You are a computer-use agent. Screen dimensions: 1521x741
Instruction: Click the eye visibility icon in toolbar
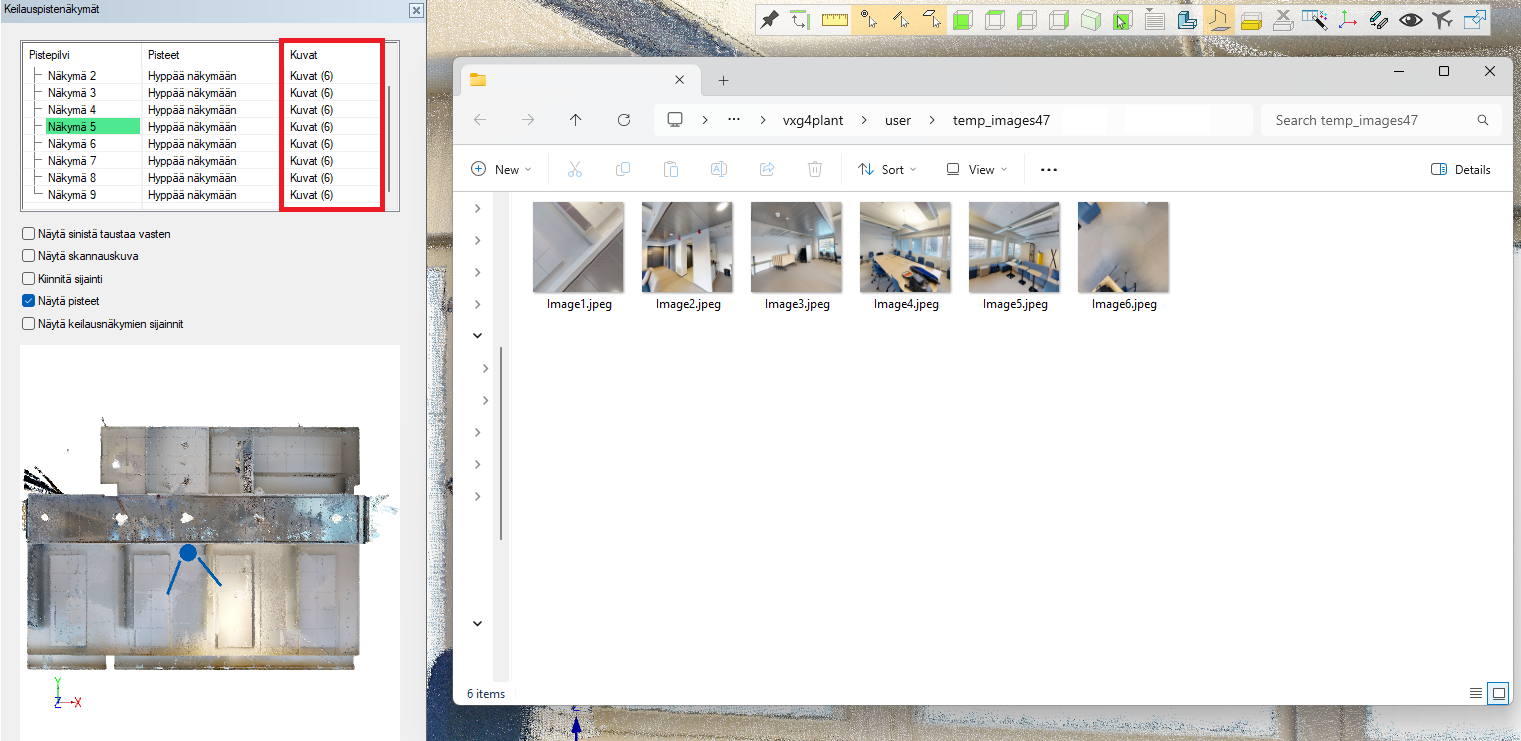[x=1410, y=20]
